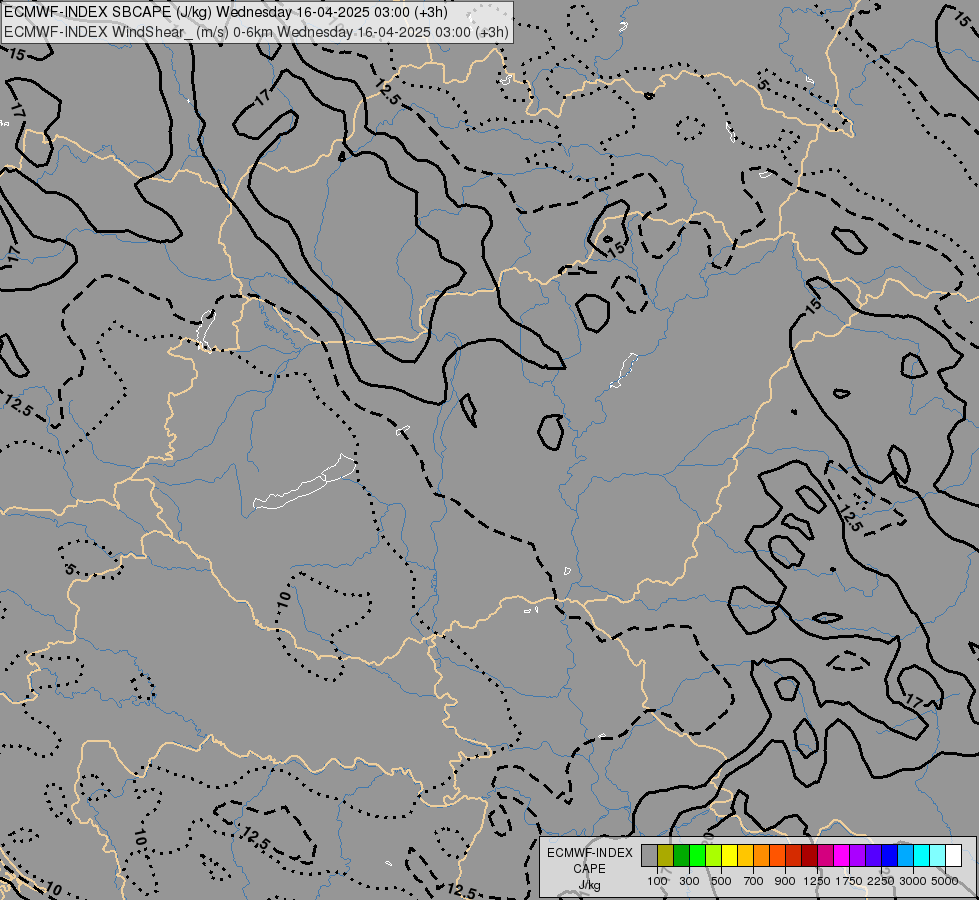This screenshot has width=979, height=900.
Task: Click the 300 tick label in legend
Action: click(x=689, y=881)
